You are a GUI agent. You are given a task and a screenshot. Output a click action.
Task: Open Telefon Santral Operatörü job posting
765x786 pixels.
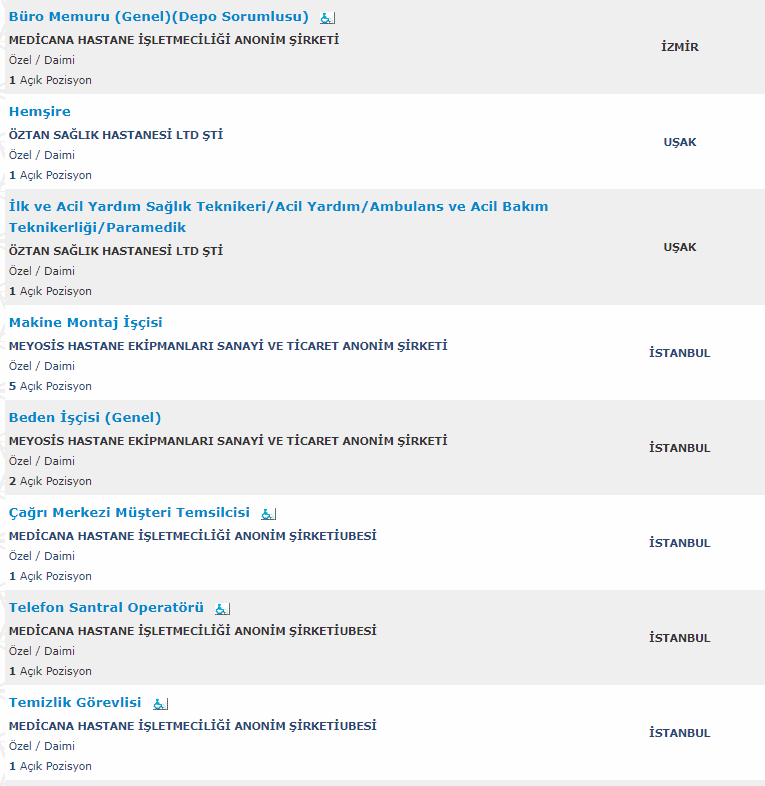[107, 608]
